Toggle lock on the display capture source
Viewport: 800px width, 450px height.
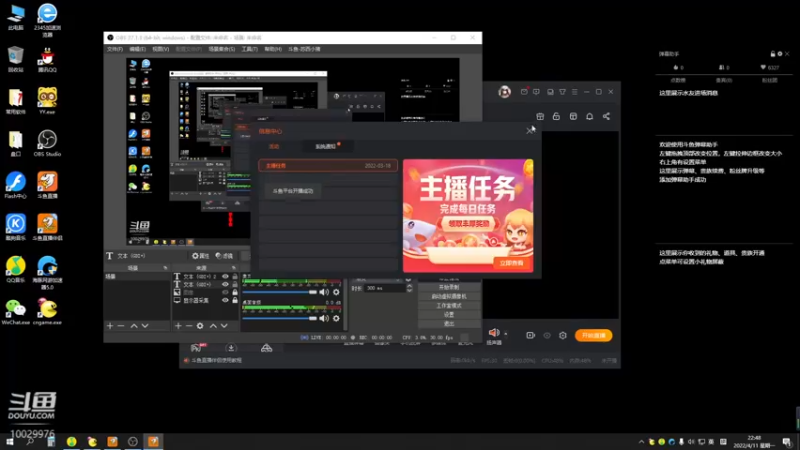(235, 301)
